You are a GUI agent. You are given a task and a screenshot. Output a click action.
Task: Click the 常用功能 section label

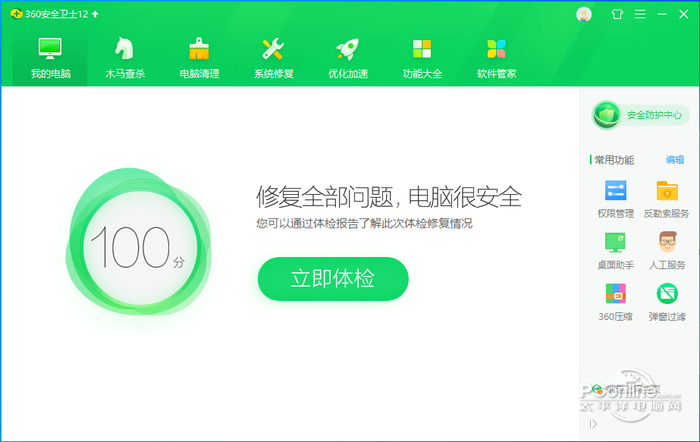(x=614, y=160)
